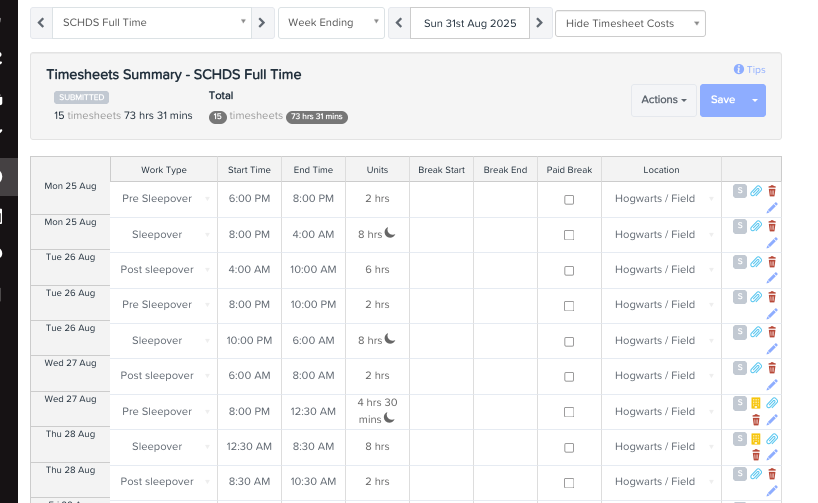Image resolution: width=818 pixels, height=503 pixels.
Task: Go to next employee with right arrow
Action: click(x=262, y=22)
